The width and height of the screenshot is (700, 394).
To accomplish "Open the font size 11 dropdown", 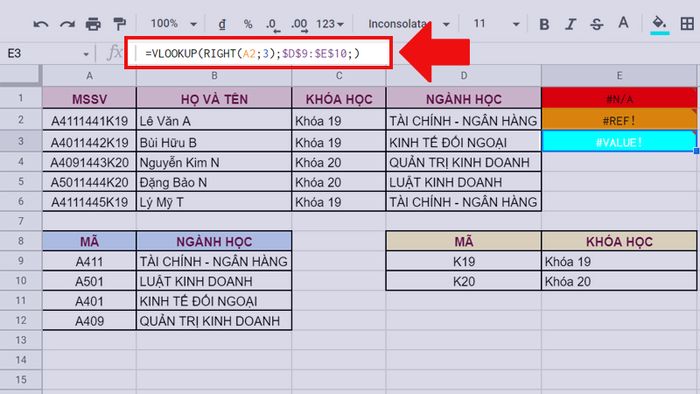I will (x=496, y=24).
